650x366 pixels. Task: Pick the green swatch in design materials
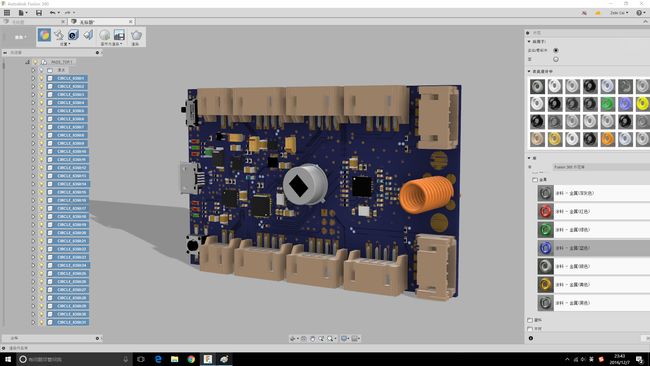[607, 104]
